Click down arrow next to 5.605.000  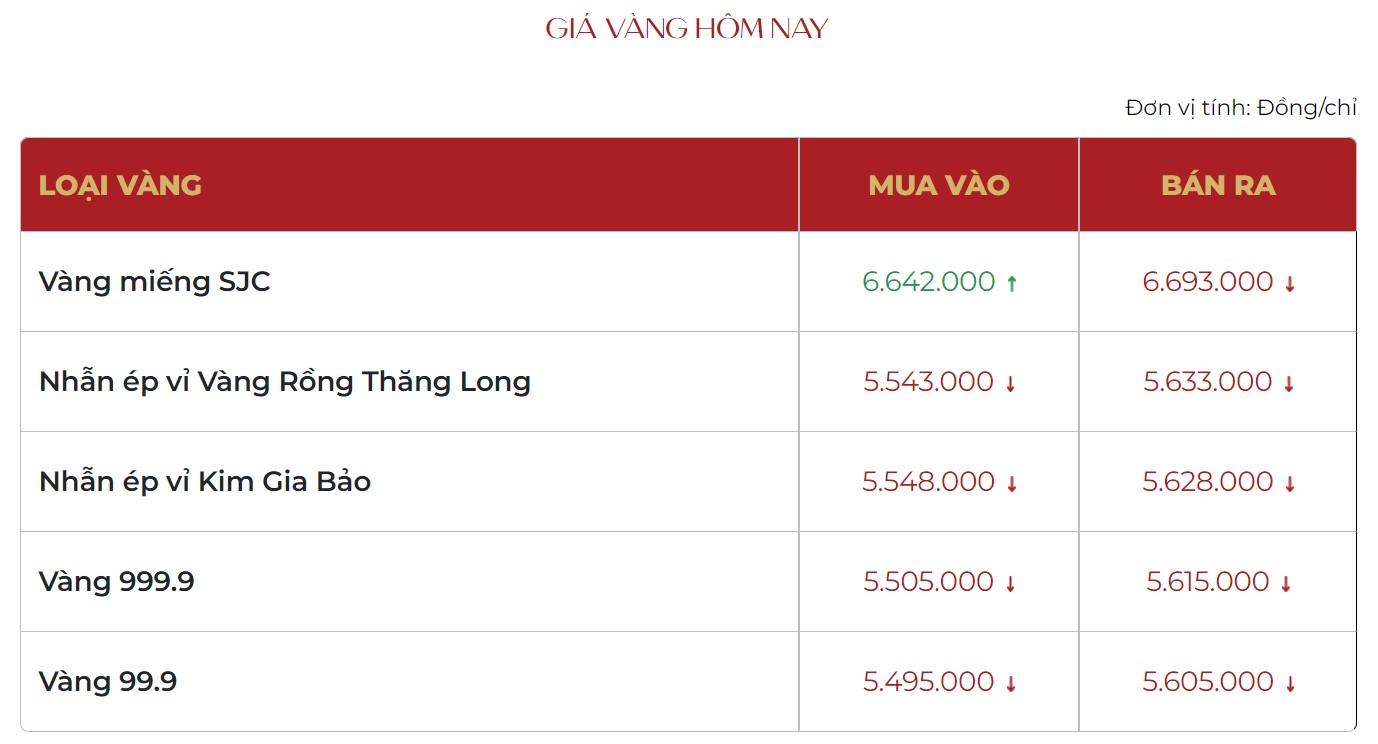[x=1290, y=684]
